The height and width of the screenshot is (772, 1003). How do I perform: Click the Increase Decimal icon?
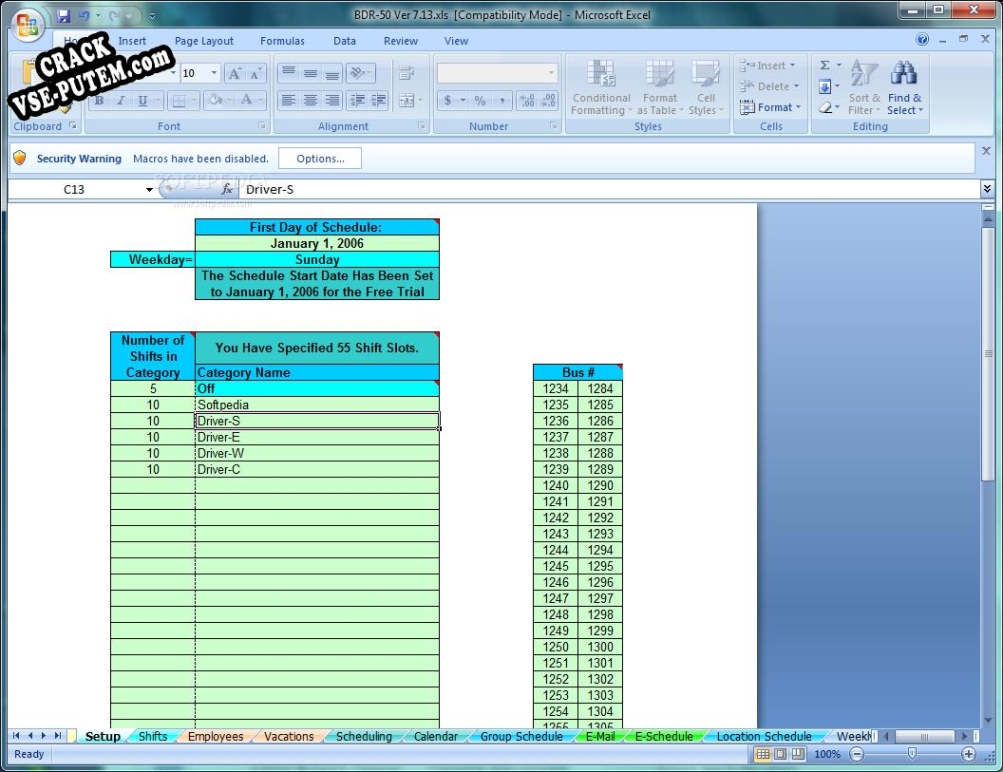point(525,100)
